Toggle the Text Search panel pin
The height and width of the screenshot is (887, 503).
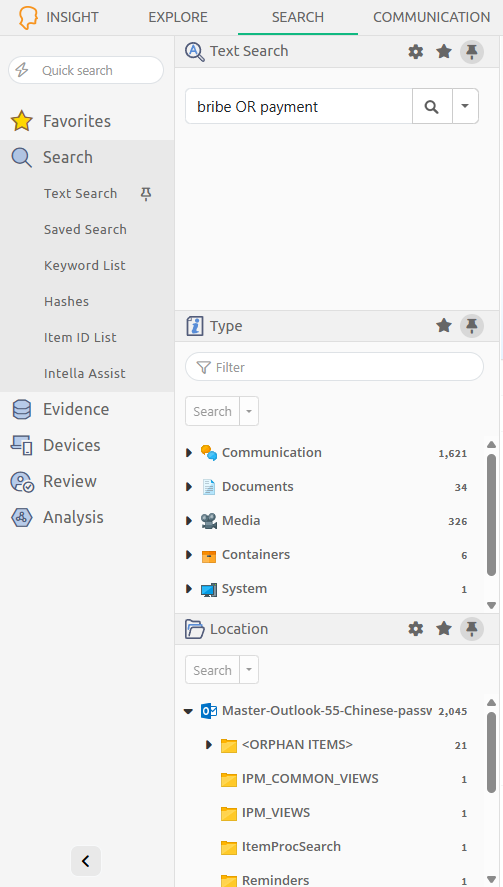coord(472,52)
